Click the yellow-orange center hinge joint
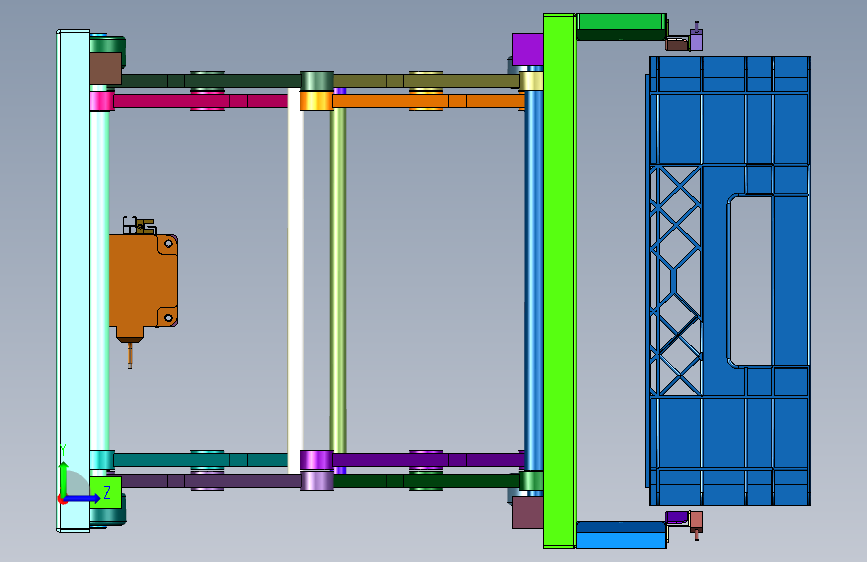Screen dimensions: 867x562 (x=316, y=101)
